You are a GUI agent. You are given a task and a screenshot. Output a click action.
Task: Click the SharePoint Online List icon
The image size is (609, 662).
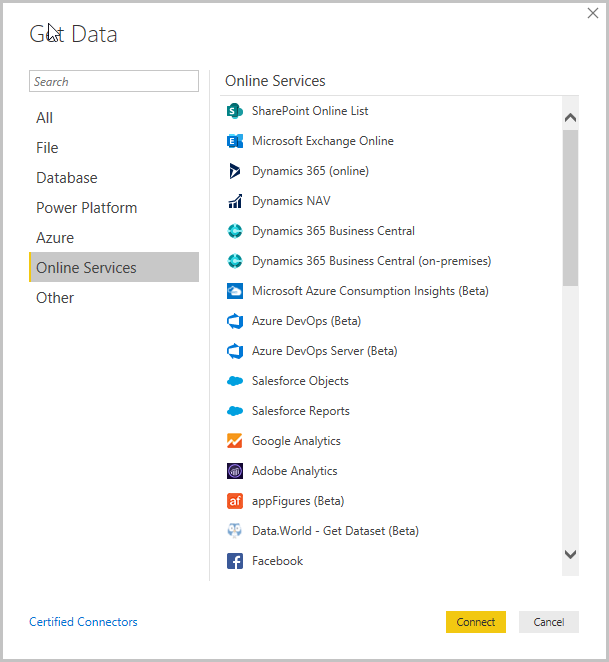(235, 111)
